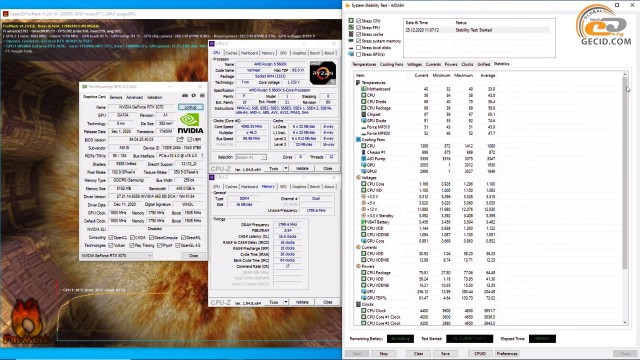Click the AIDA64 title bar app icon
The height and width of the screenshot is (360, 640).
pyautogui.click(x=348, y=5)
